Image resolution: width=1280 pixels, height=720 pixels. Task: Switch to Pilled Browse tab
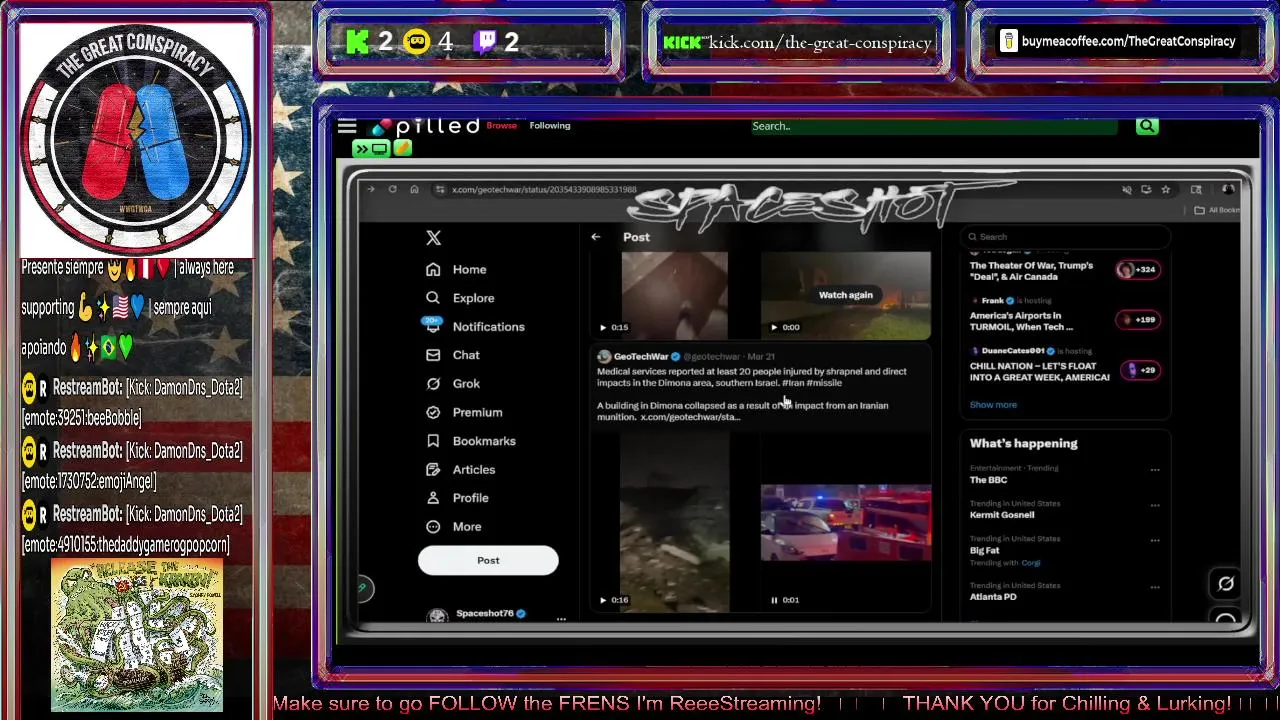pos(502,126)
